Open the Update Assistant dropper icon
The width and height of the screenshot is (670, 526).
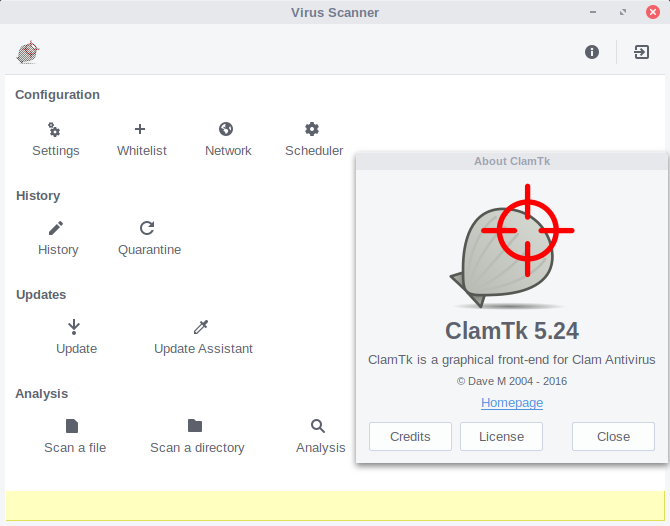click(201, 327)
